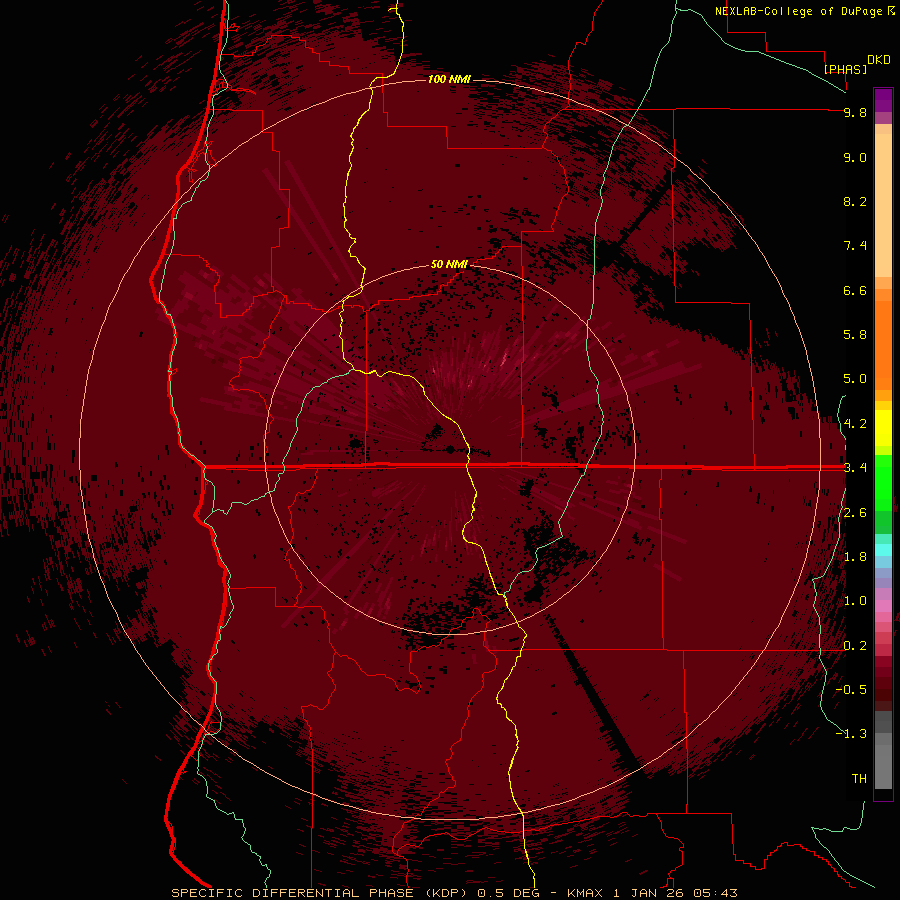Click the 100 NMI range ring label

click(x=449, y=79)
